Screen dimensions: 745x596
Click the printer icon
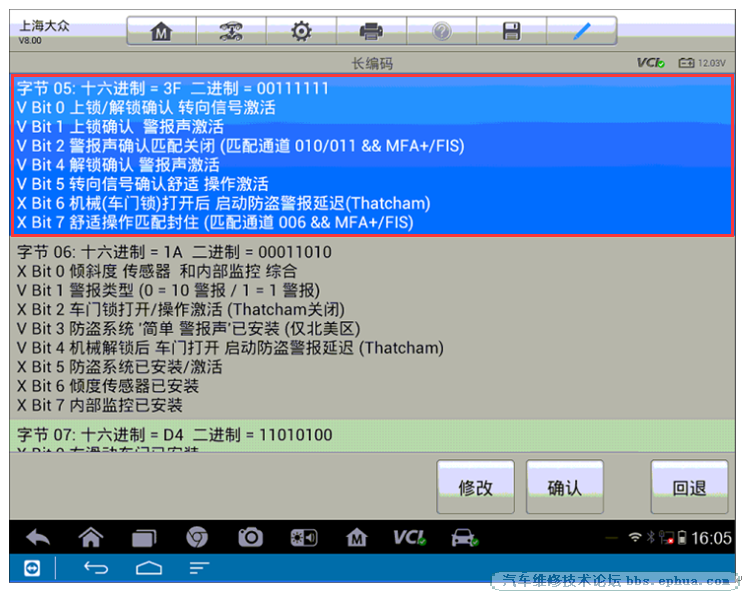[372, 31]
